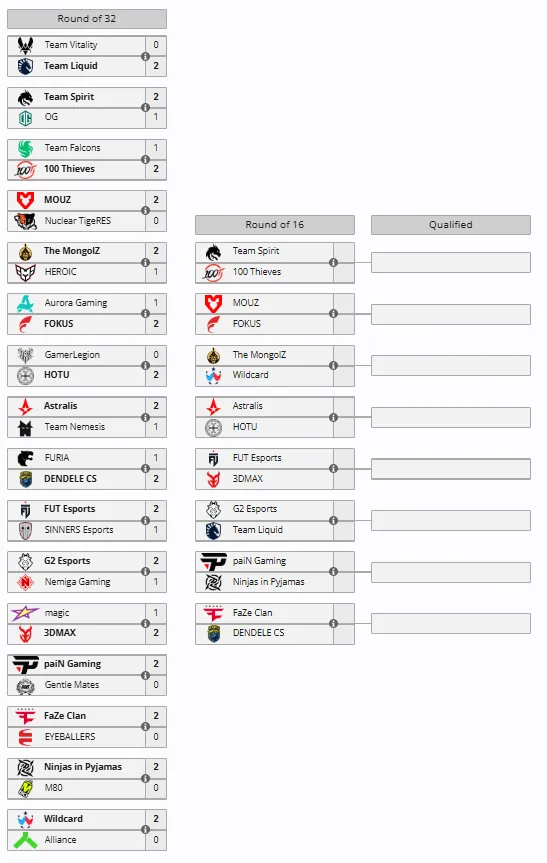
Task: Select the Qualified column header
Action: [x=451, y=225]
